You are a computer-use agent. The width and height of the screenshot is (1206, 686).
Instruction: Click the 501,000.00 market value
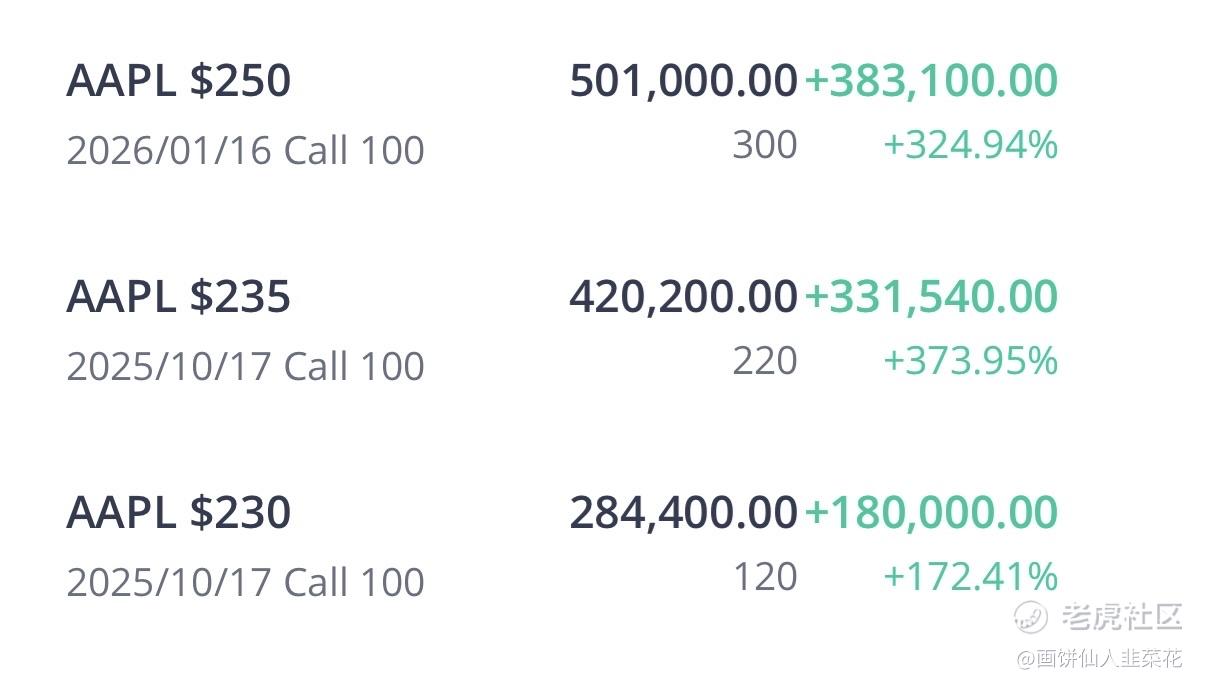[x=683, y=81]
